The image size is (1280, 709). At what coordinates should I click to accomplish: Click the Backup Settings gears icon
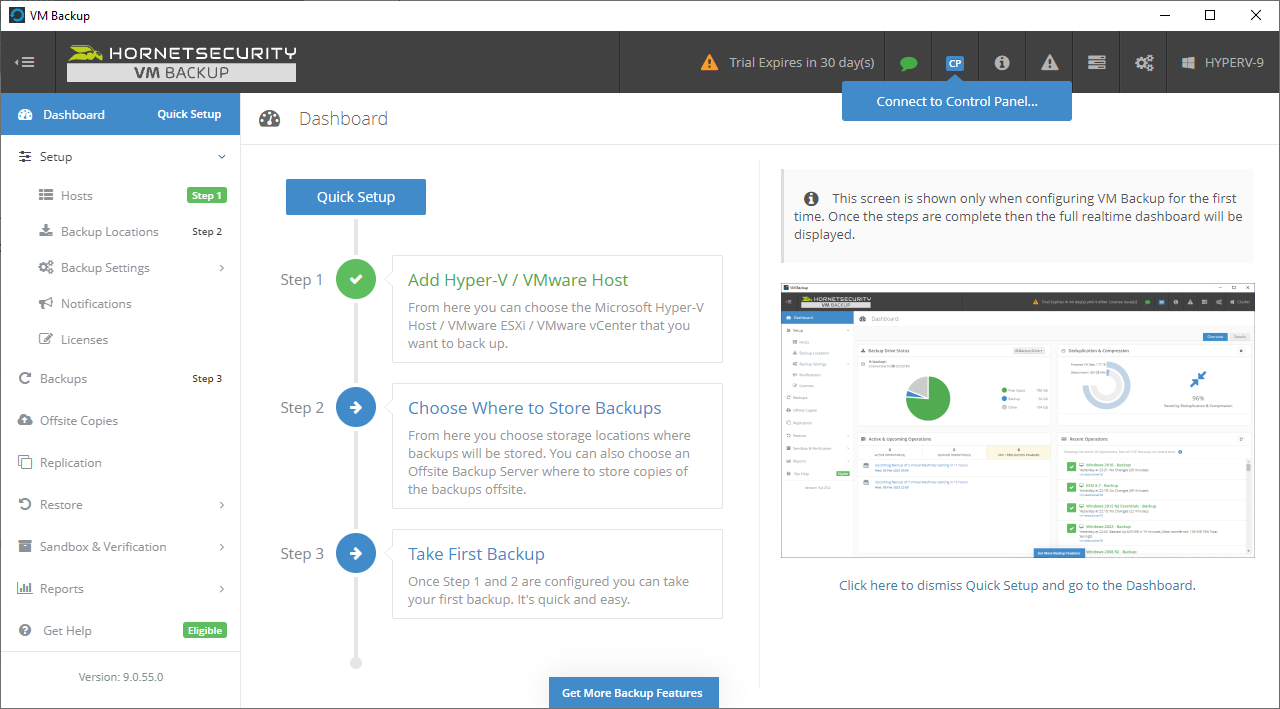click(x=46, y=267)
